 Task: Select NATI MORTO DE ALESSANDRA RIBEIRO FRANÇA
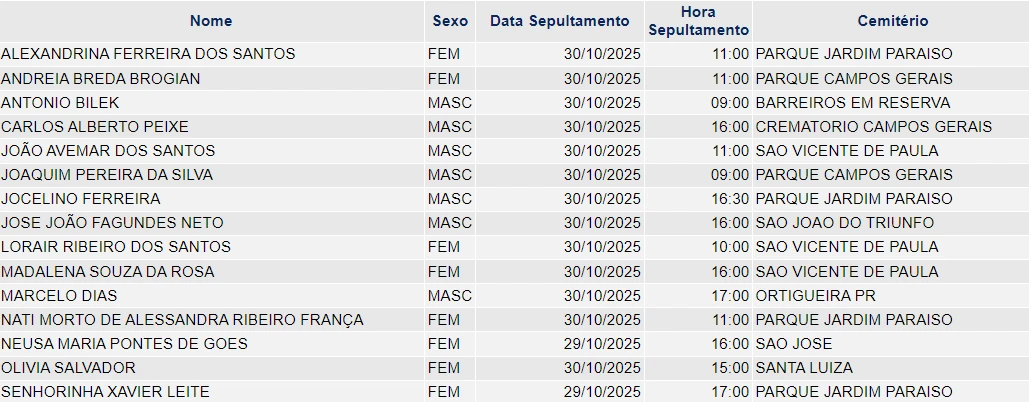[x=182, y=319]
